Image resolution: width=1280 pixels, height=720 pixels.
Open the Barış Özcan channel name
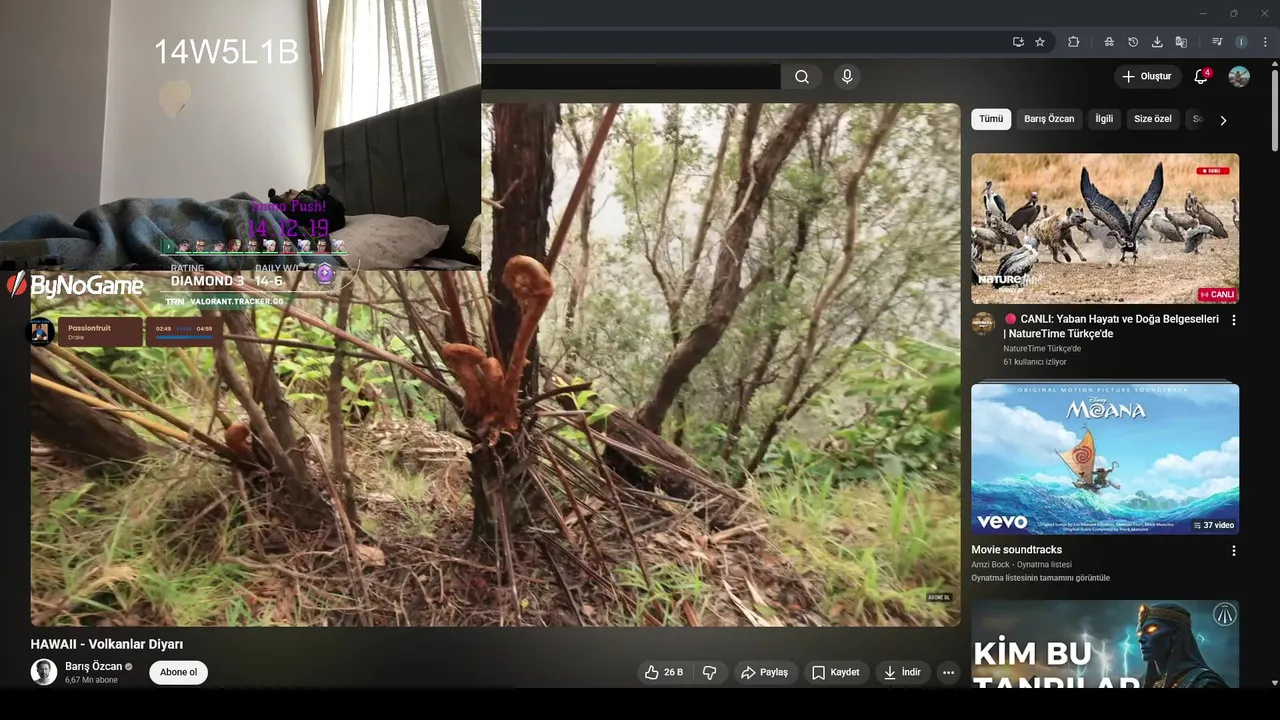coord(93,666)
